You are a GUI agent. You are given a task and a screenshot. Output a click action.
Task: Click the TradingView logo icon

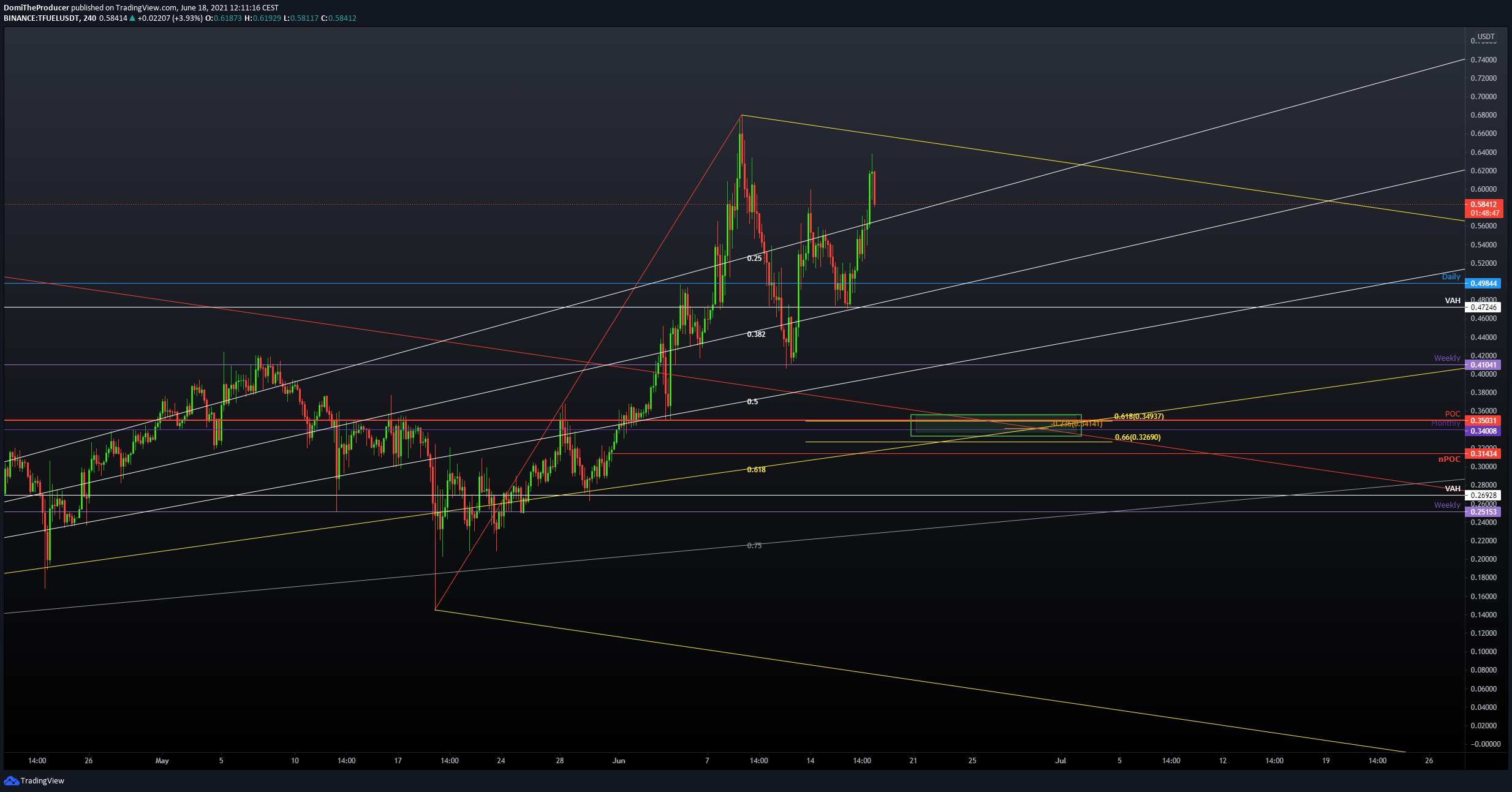click(11, 780)
